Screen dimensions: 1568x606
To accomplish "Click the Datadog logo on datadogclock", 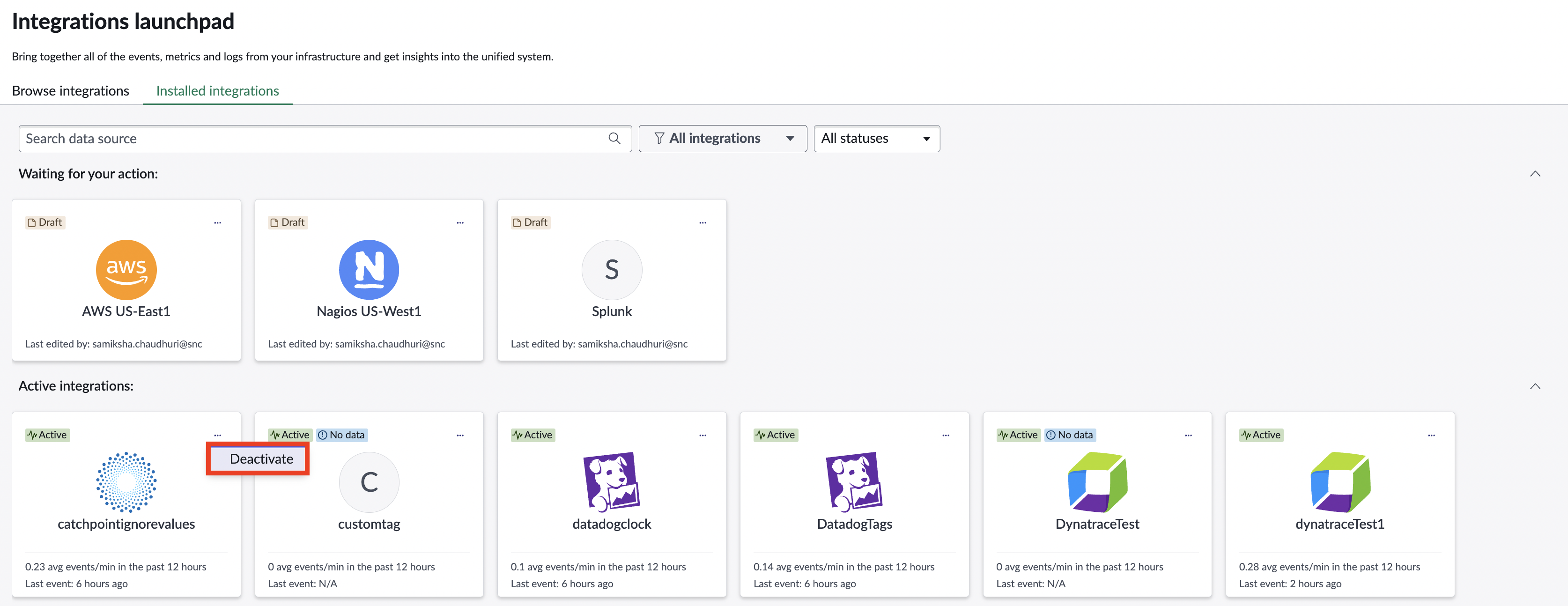I will click(612, 482).
